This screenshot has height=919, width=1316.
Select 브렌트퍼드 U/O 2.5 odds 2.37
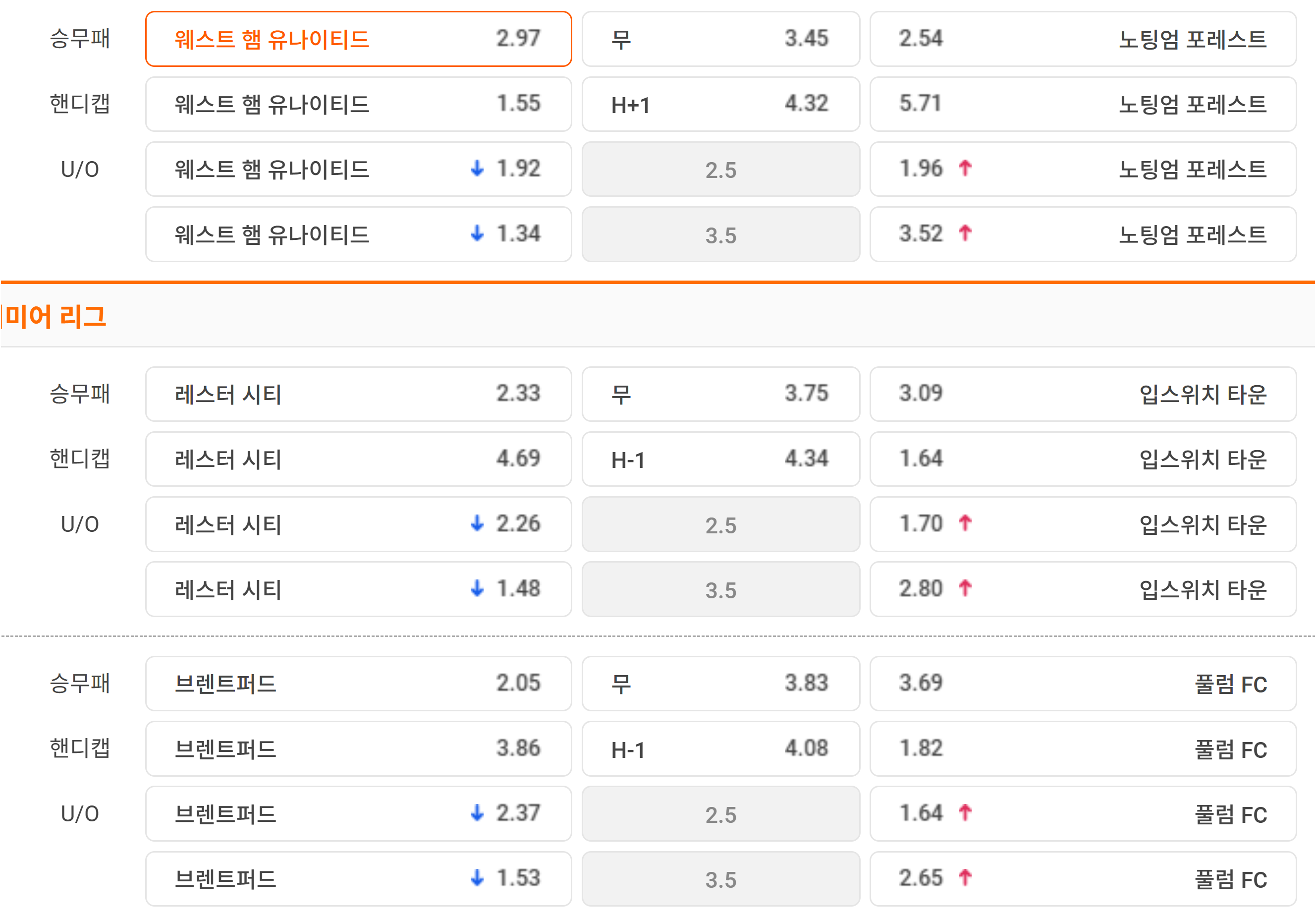coord(358,813)
